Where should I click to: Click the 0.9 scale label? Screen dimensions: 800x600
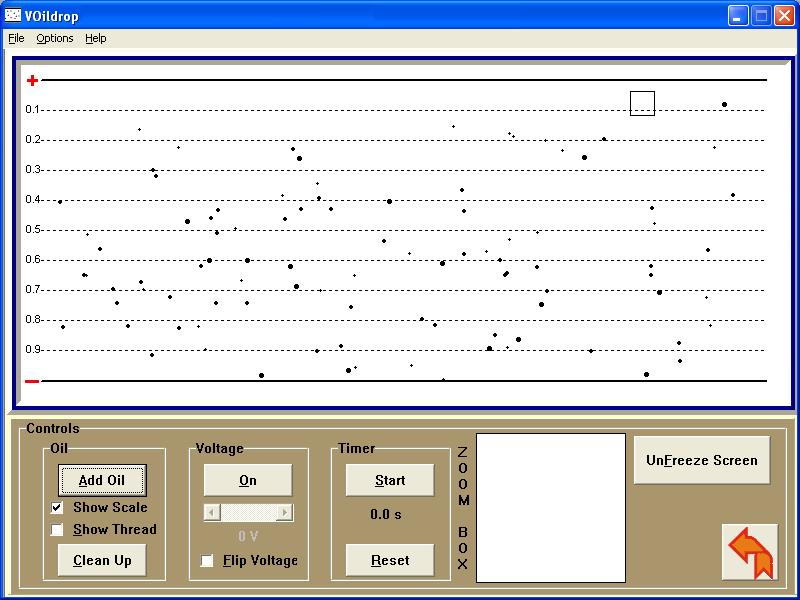(32, 350)
